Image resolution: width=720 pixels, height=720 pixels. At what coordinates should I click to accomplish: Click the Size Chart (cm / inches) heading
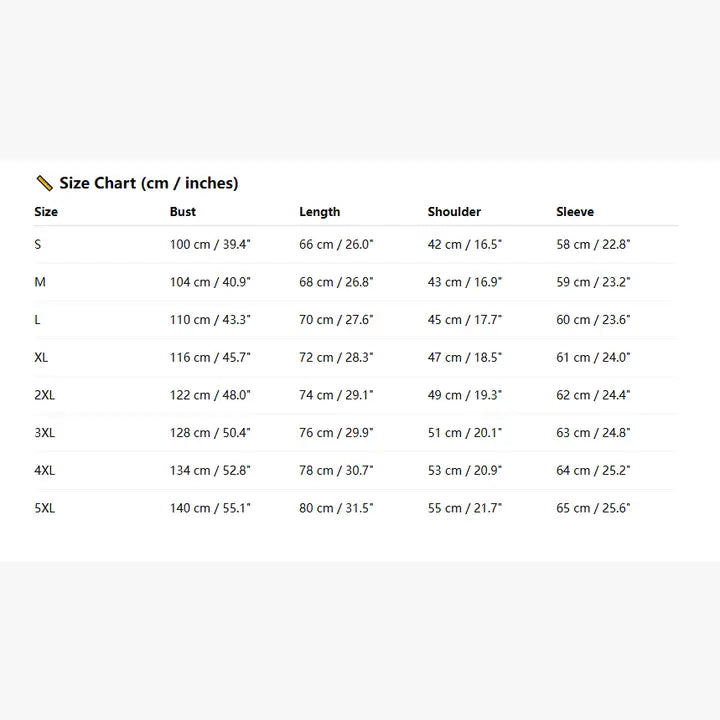click(x=148, y=183)
